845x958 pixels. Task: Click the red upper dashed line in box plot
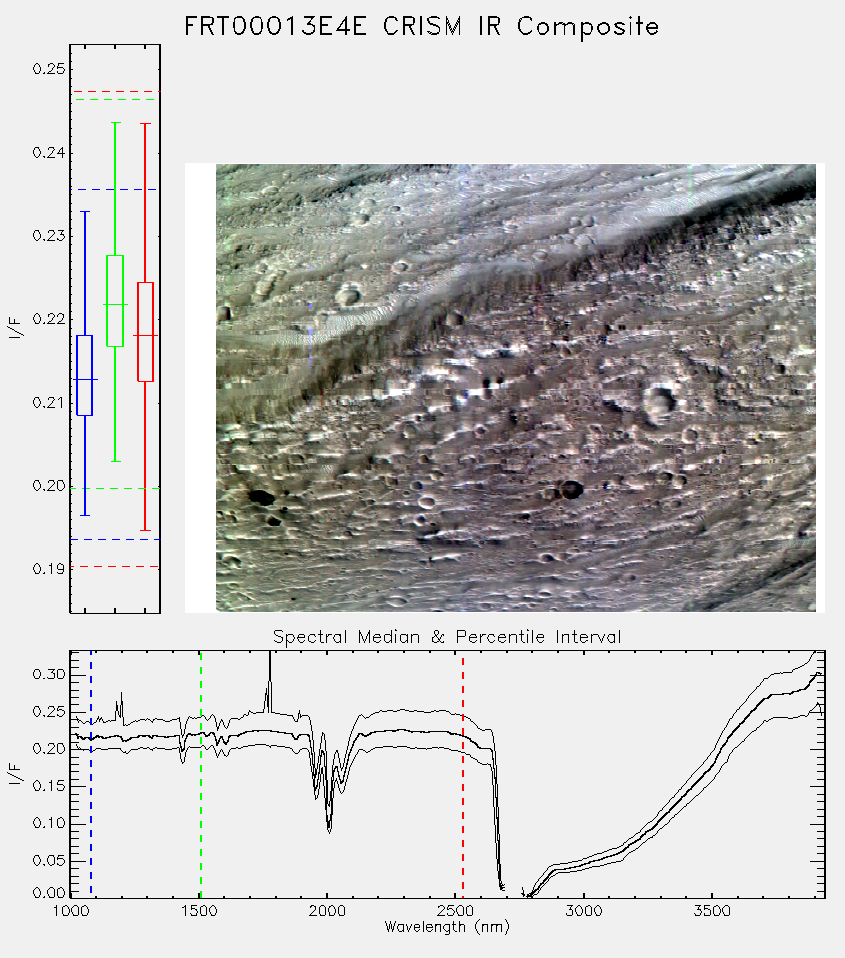click(x=115, y=92)
